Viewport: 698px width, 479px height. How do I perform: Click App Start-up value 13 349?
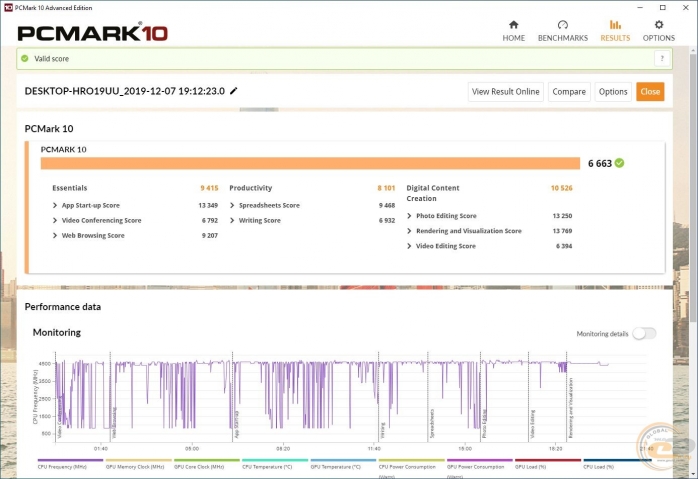[x=208, y=205]
